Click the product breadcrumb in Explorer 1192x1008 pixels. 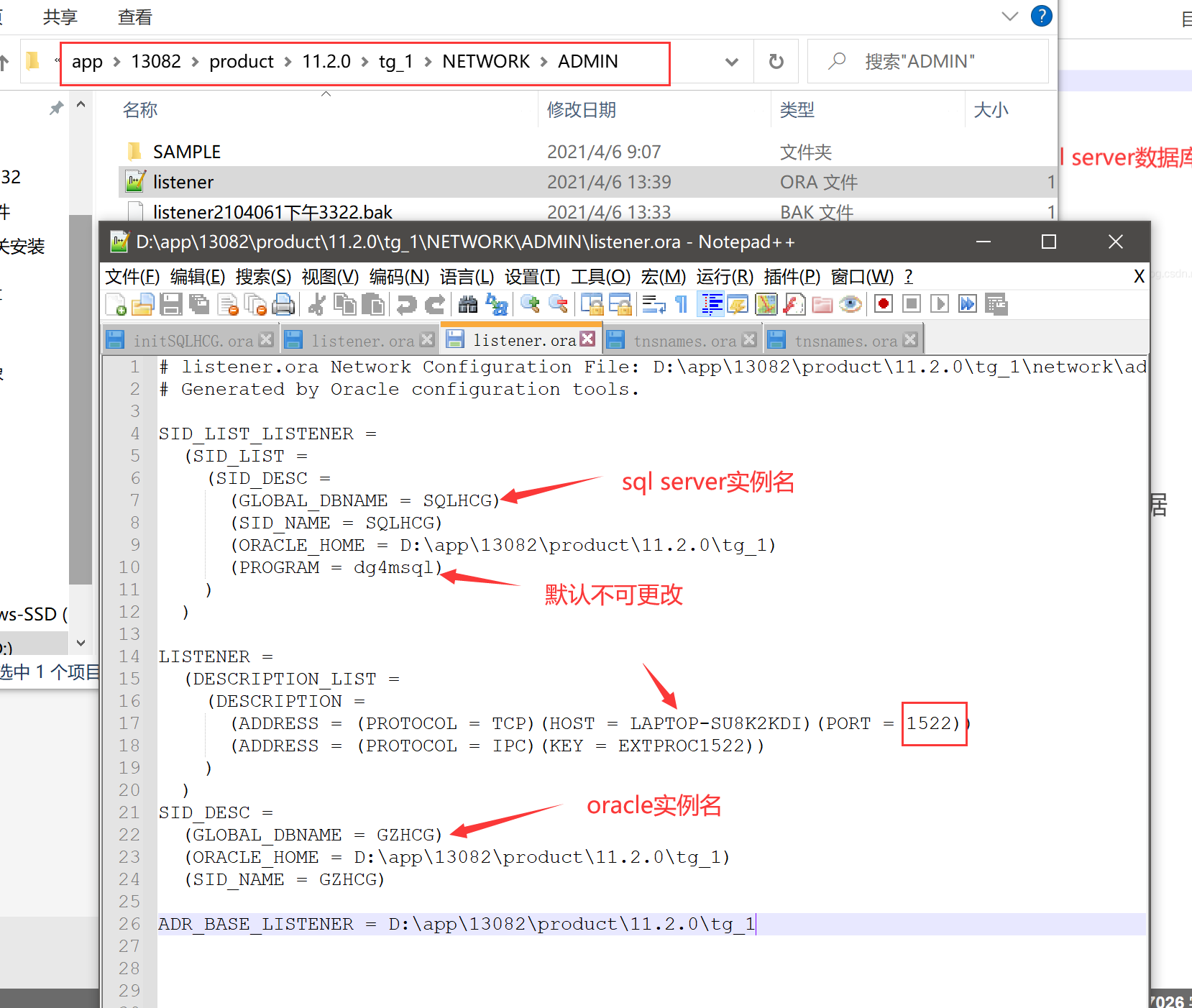(x=241, y=62)
